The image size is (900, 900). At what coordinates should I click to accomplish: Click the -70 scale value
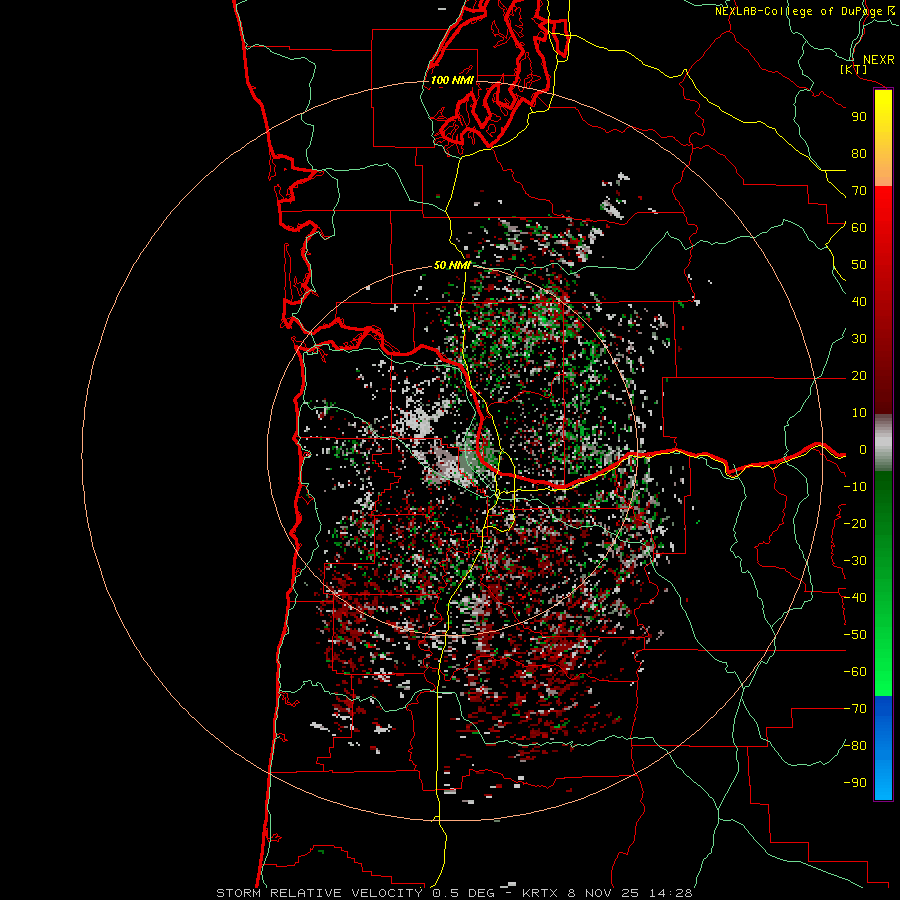(x=855, y=709)
